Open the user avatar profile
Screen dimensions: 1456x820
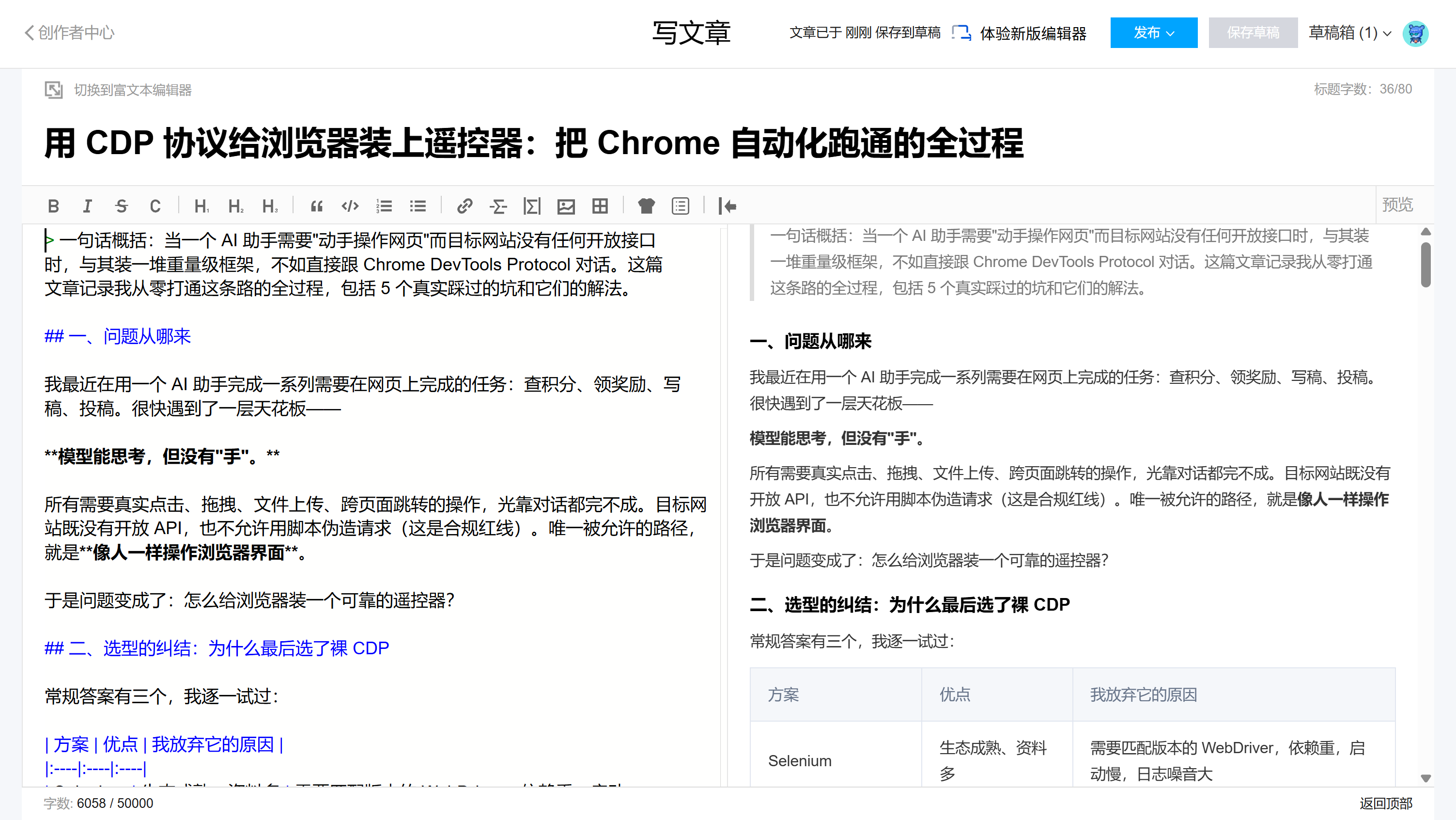click(x=1415, y=33)
